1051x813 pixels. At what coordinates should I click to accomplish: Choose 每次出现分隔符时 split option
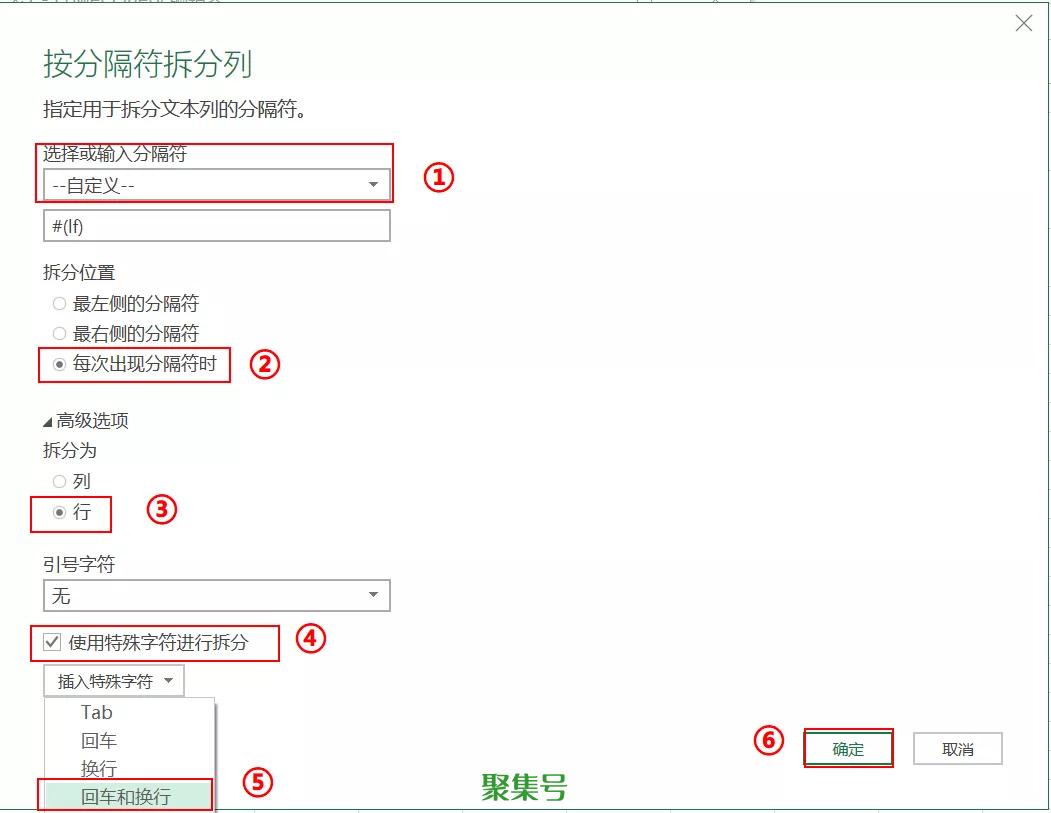(60, 365)
